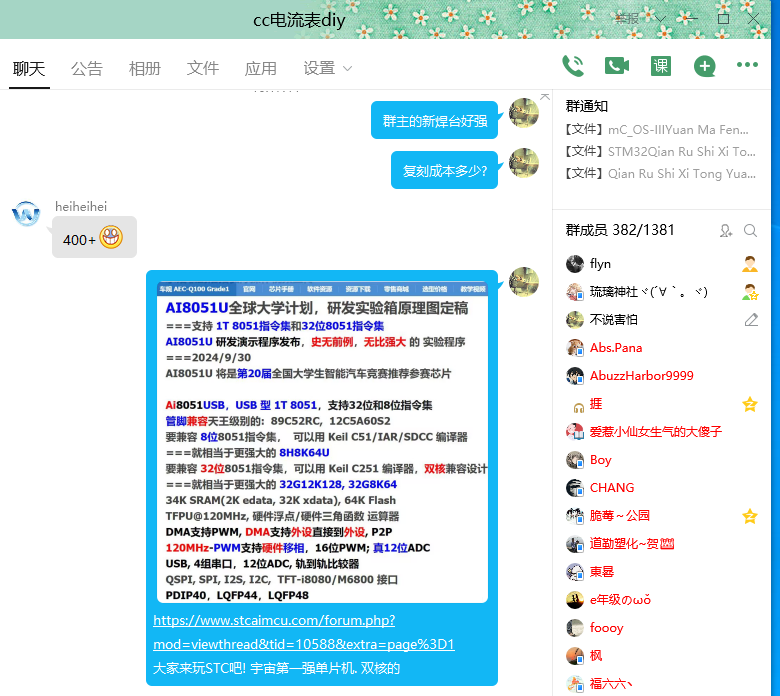Start a group voice call
This screenshot has height=696, width=780.
573,66
